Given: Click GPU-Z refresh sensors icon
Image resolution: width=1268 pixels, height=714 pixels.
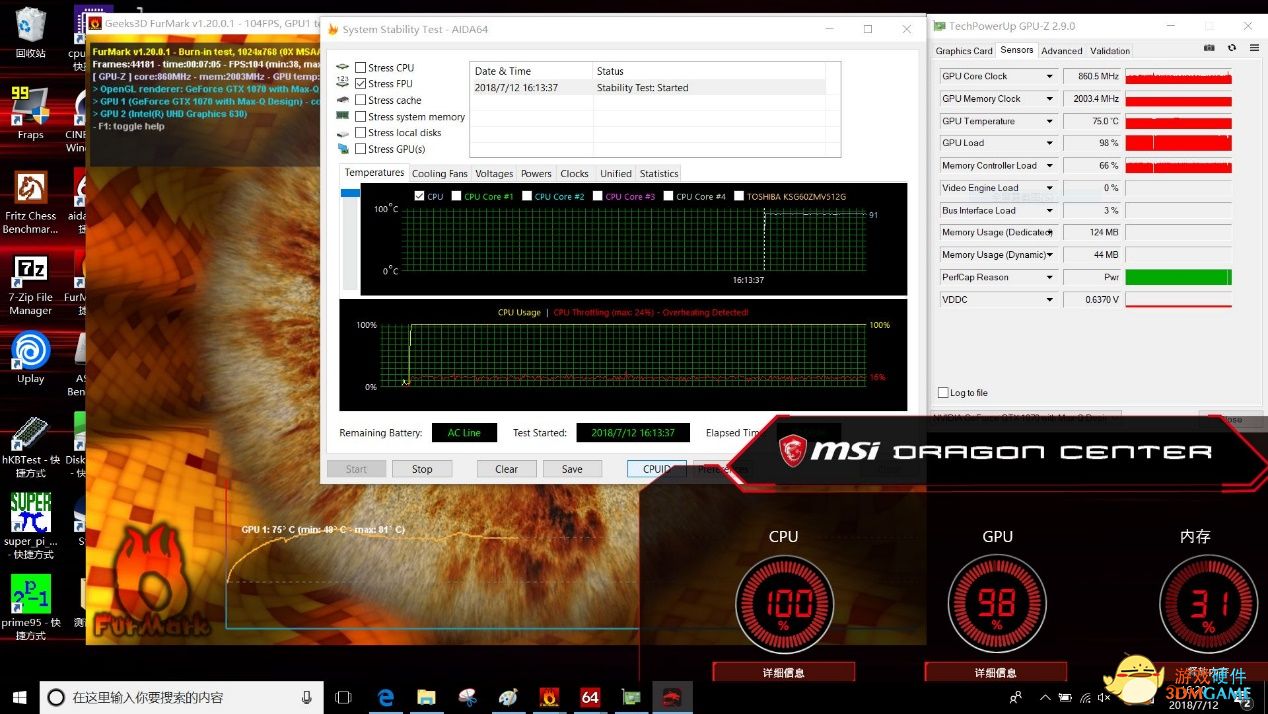Looking at the screenshot, I should (x=1231, y=48).
